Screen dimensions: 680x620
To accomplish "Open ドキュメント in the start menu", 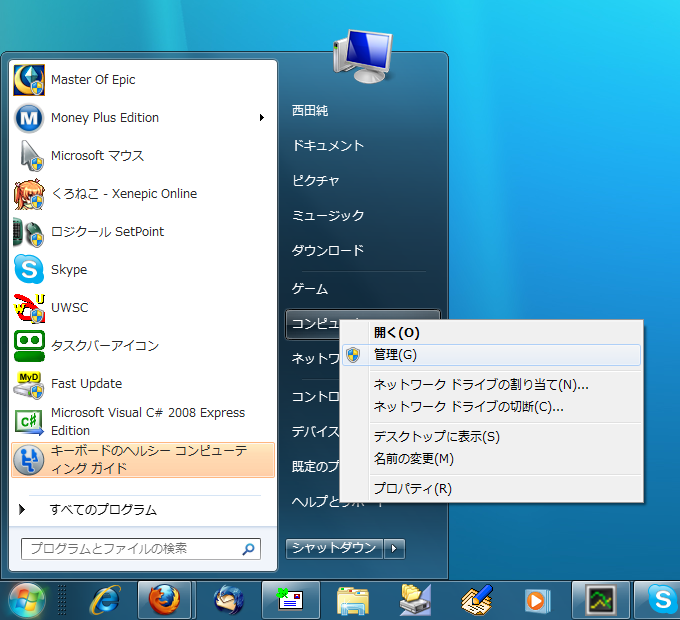I will [x=328, y=146].
